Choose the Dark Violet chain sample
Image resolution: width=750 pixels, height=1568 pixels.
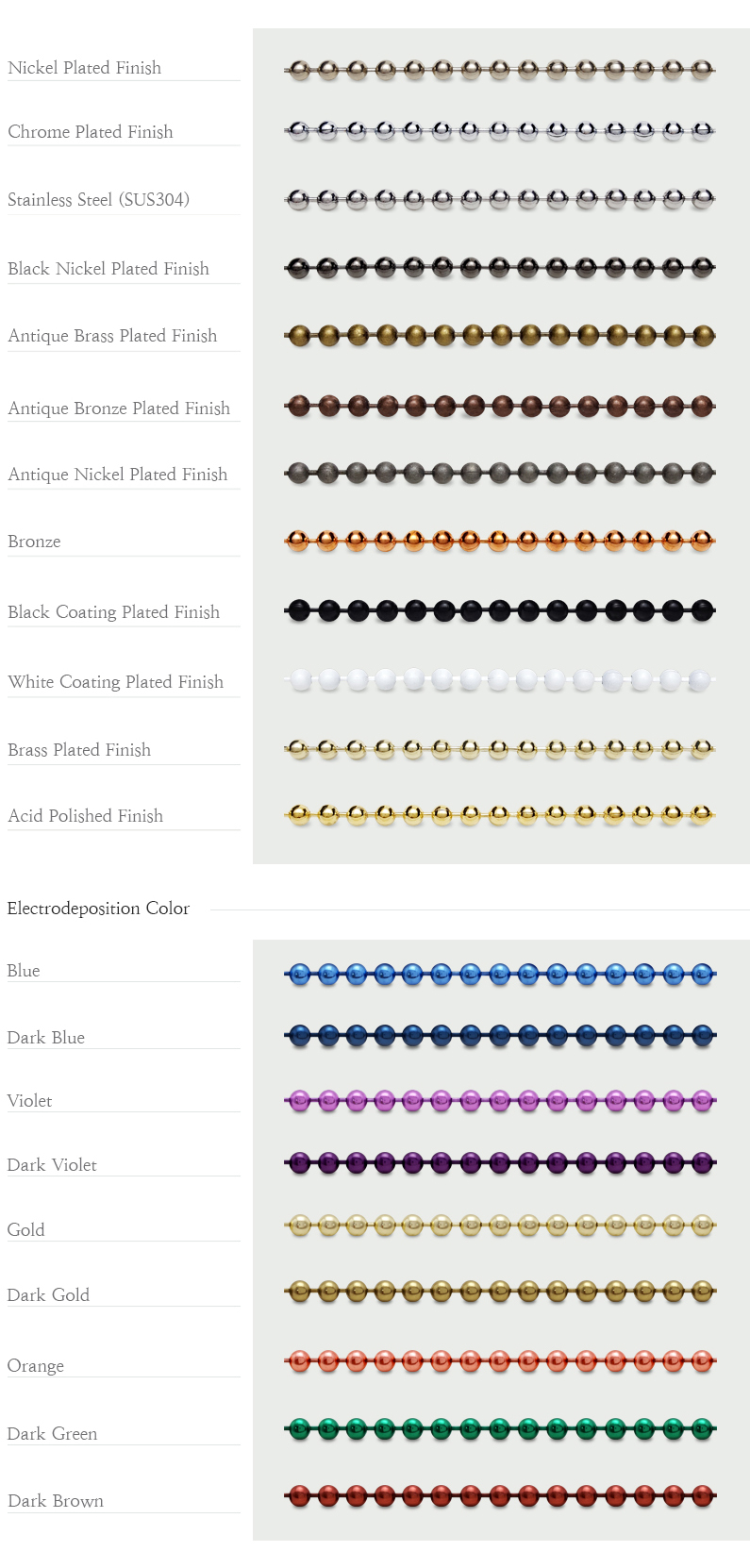pos(500,1163)
